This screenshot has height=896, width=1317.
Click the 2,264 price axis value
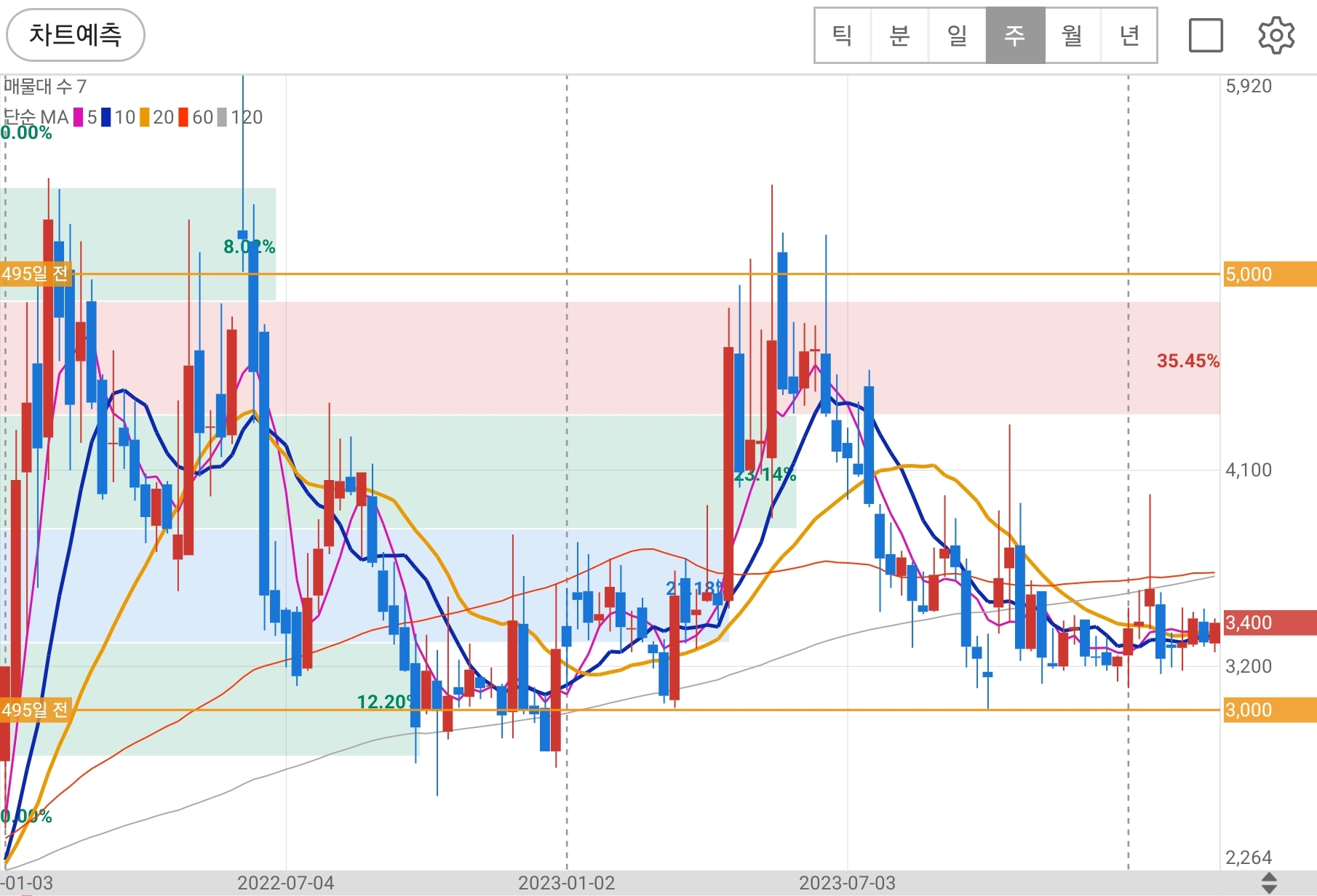coord(1249,857)
